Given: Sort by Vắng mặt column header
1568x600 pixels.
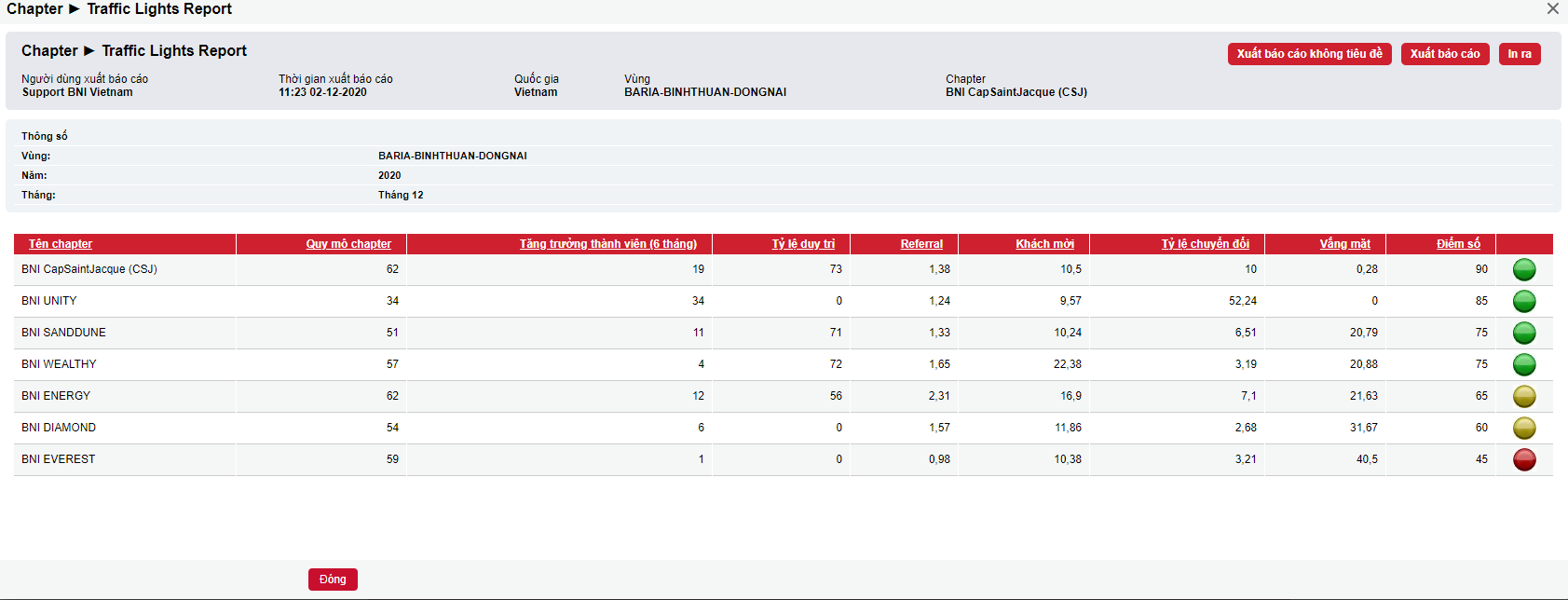Looking at the screenshot, I should [1344, 244].
